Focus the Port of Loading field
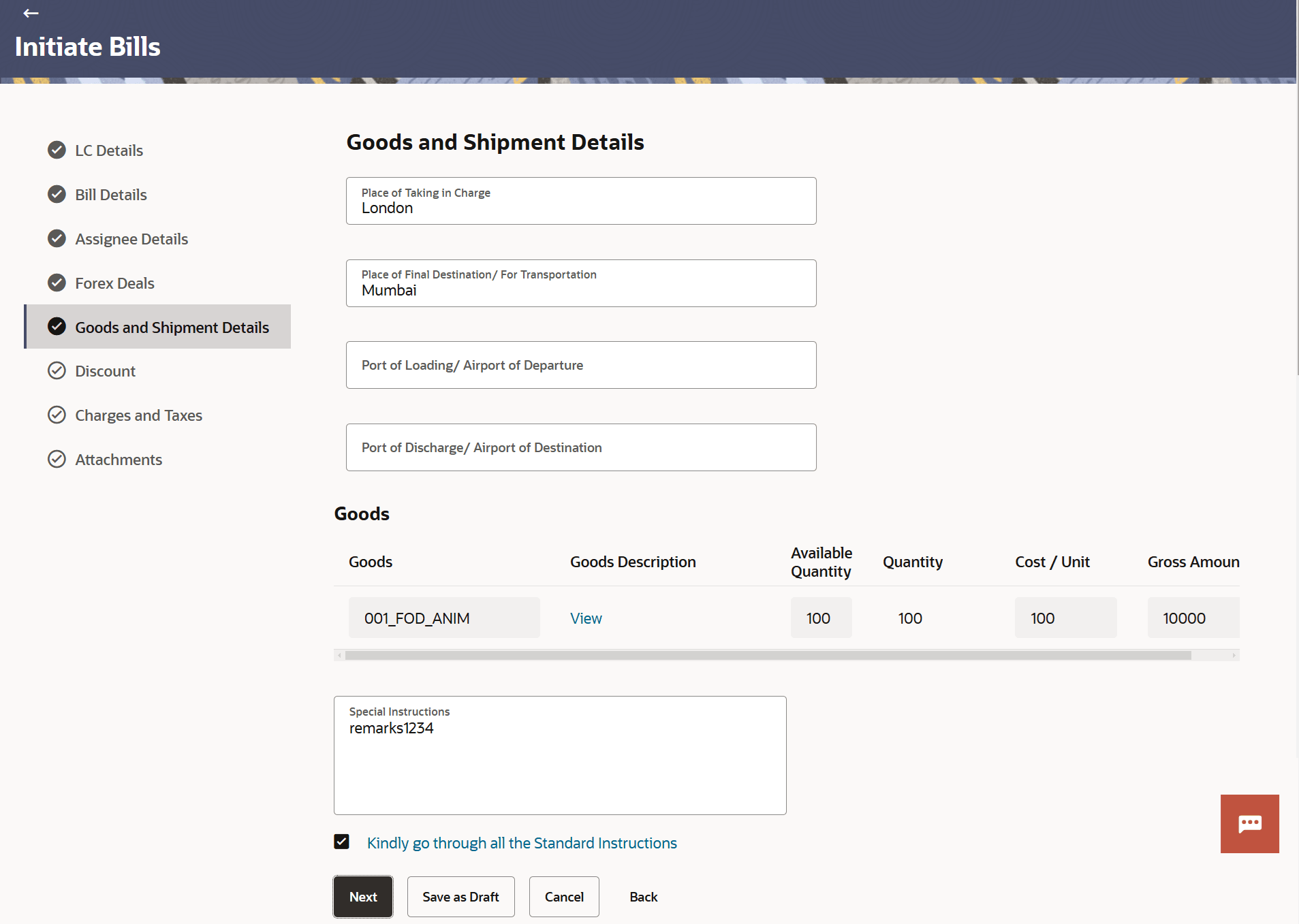 [581, 365]
